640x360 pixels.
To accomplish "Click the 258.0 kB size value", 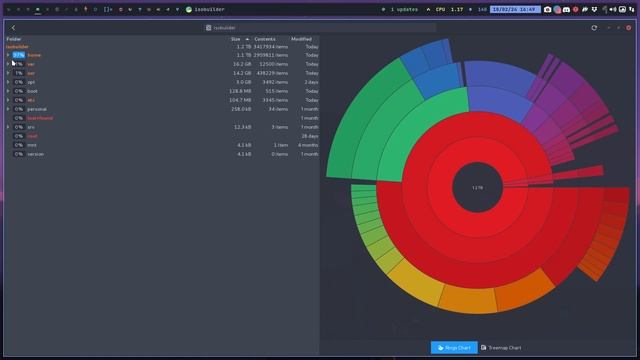I will (241, 109).
